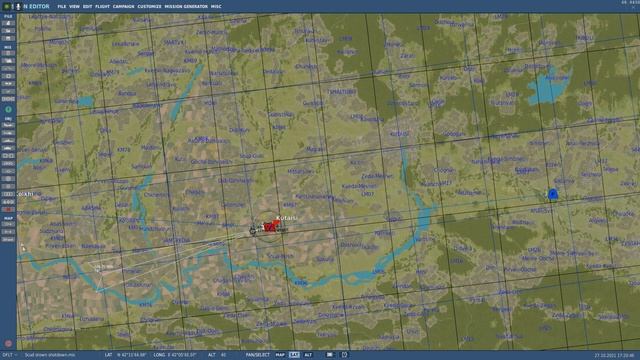Open the CAMPAIGN menu

coord(123,7)
